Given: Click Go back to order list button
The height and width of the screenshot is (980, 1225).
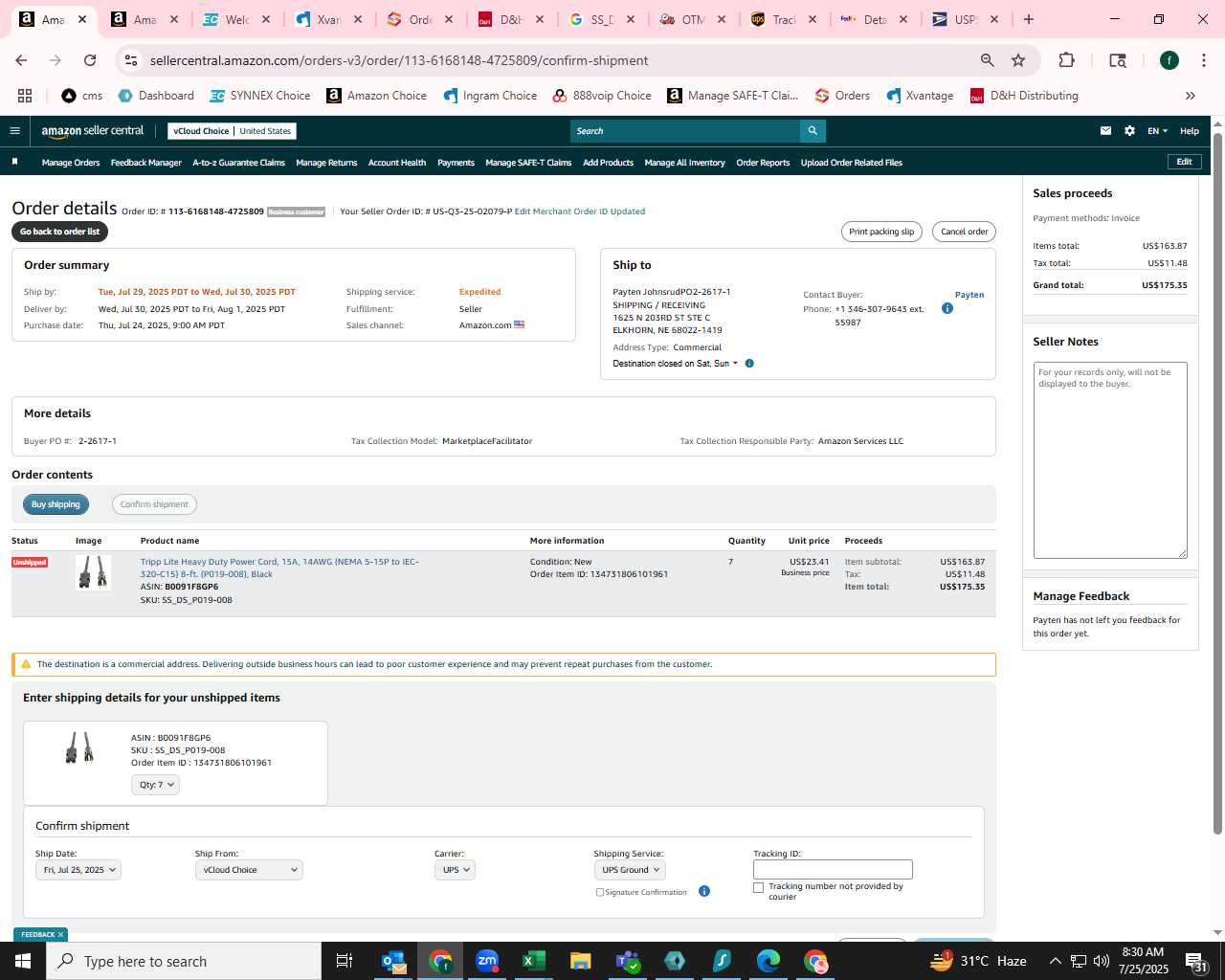Looking at the screenshot, I should (59, 232).
